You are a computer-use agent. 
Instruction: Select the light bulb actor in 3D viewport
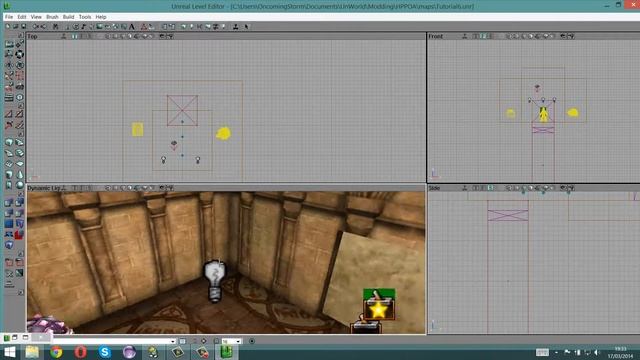pyautogui.click(x=215, y=280)
